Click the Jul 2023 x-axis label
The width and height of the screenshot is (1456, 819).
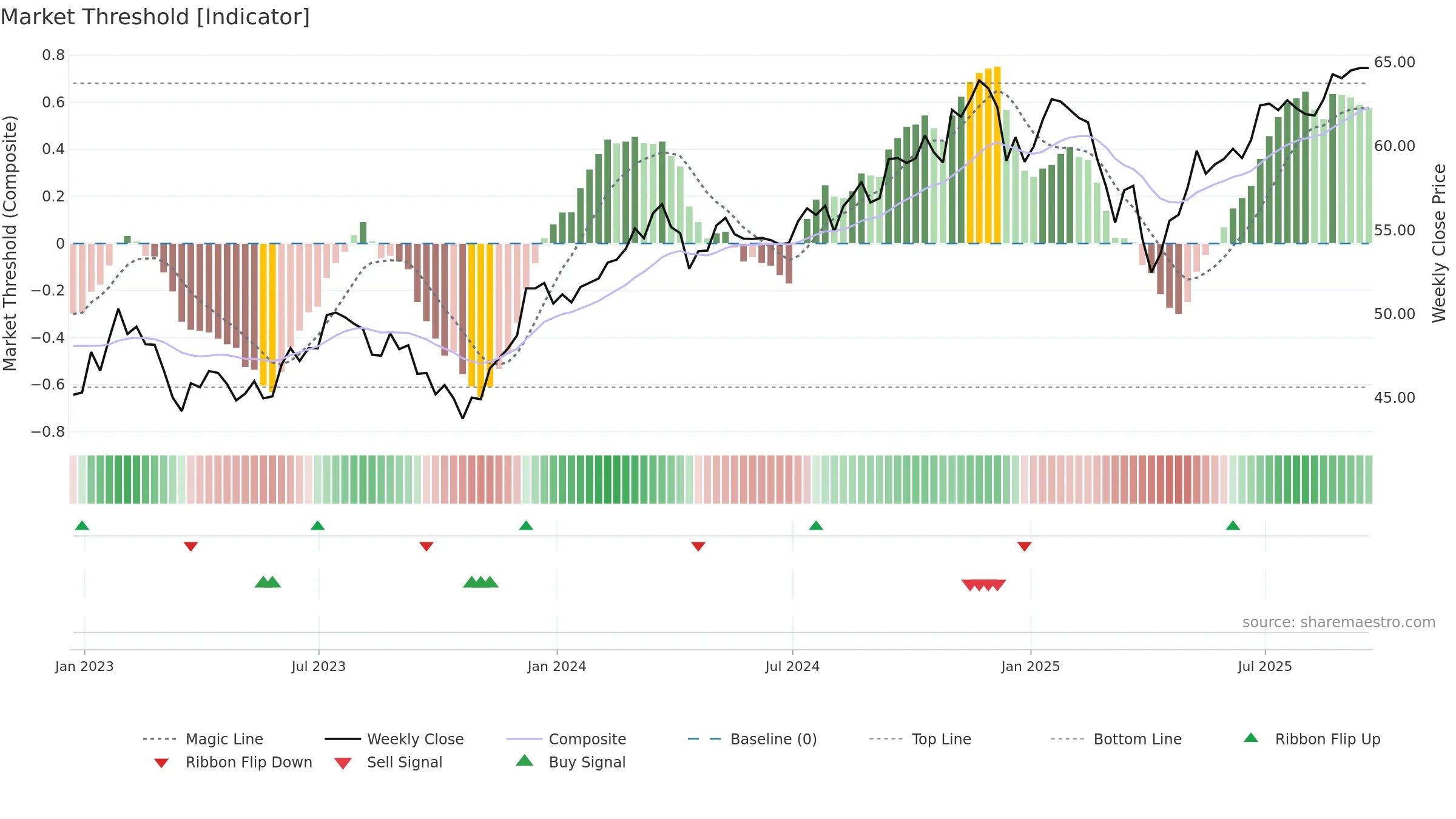(x=318, y=666)
